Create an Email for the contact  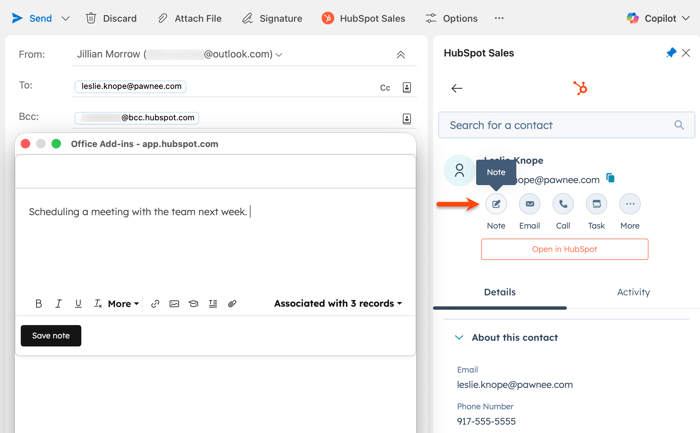point(529,204)
